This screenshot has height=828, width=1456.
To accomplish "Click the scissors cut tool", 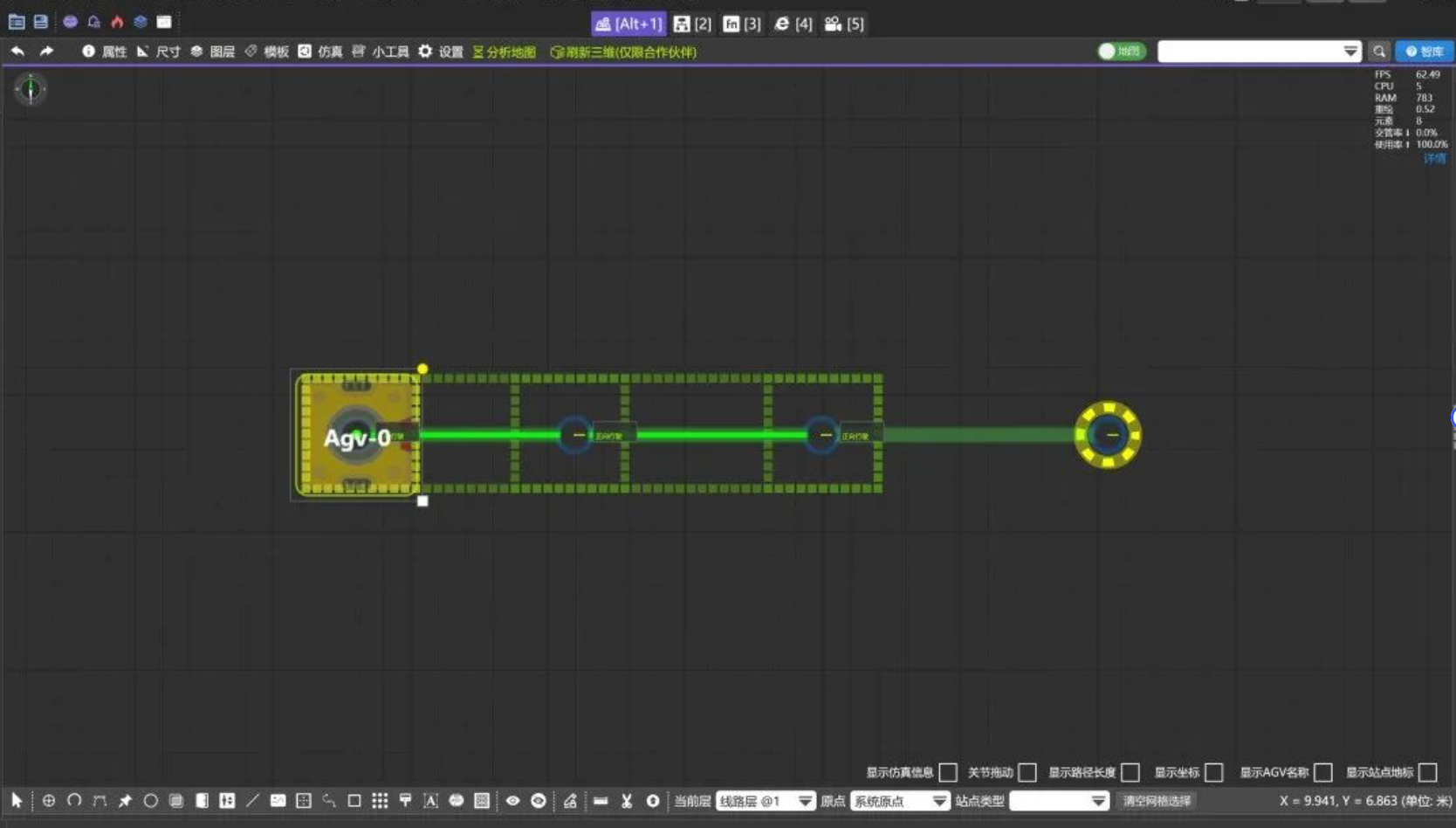I will [x=627, y=800].
